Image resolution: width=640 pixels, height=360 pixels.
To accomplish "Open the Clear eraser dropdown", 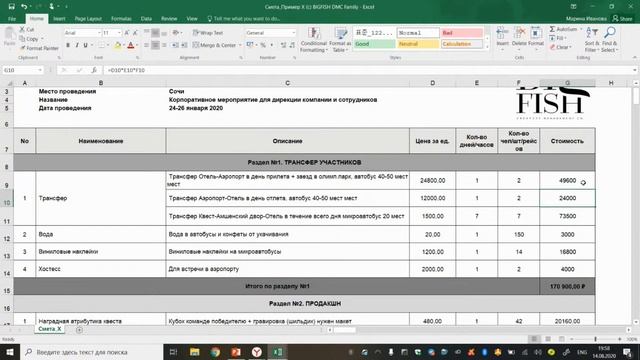I will point(560,47).
